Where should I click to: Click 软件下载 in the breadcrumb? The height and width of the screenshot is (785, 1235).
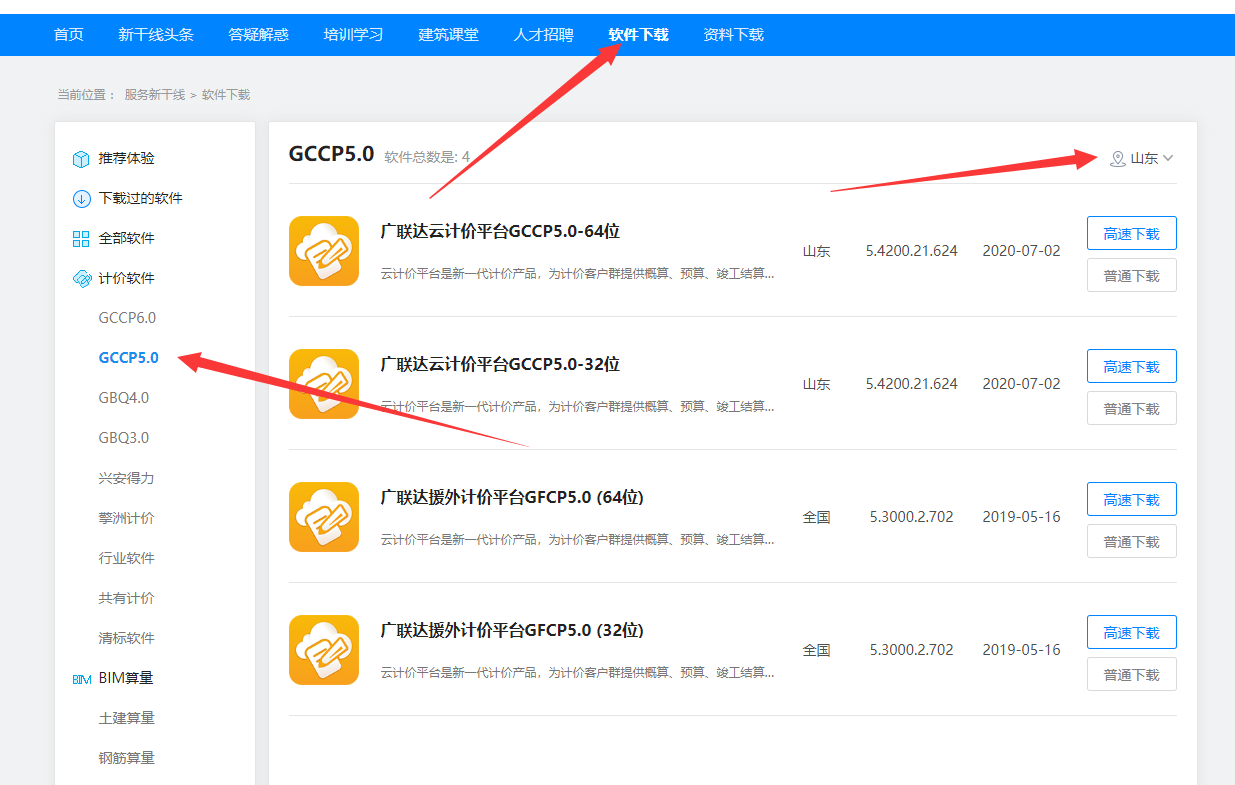[x=226, y=95]
